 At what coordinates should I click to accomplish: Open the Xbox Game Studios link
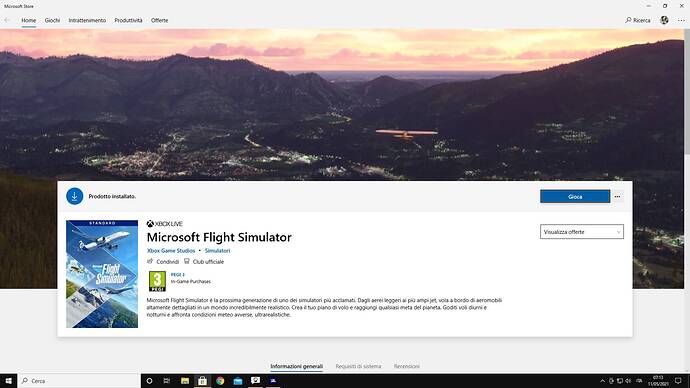coord(171,251)
